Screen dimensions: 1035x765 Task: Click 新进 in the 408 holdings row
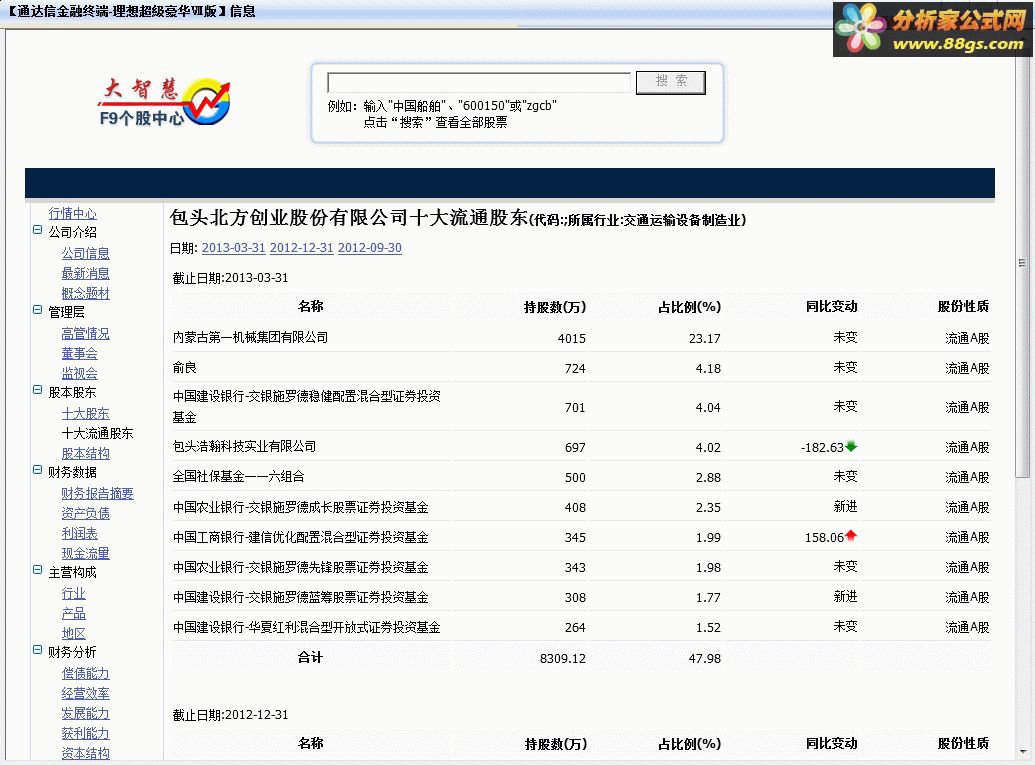pos(845,506)
